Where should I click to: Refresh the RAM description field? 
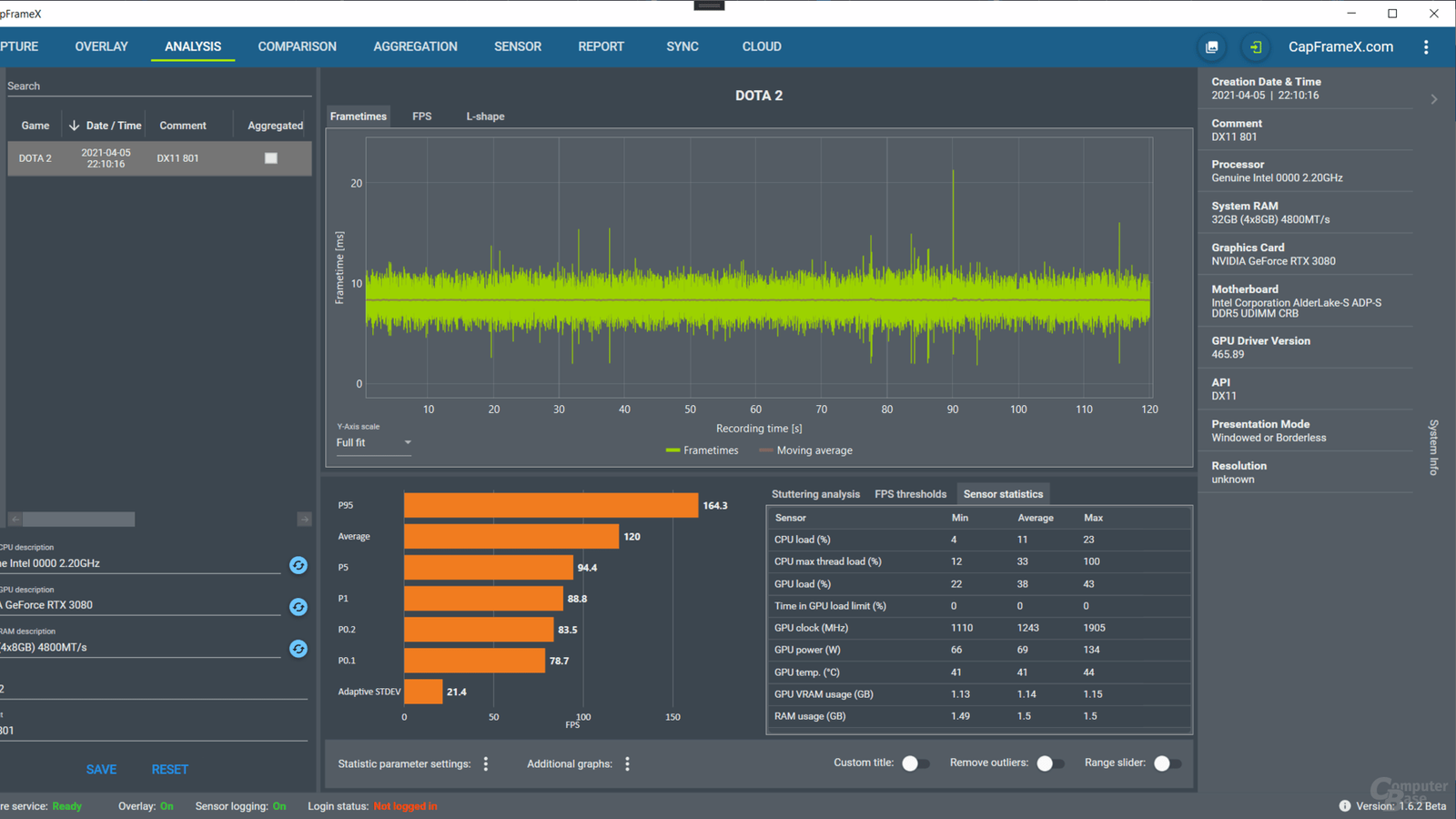pos(298,649)
